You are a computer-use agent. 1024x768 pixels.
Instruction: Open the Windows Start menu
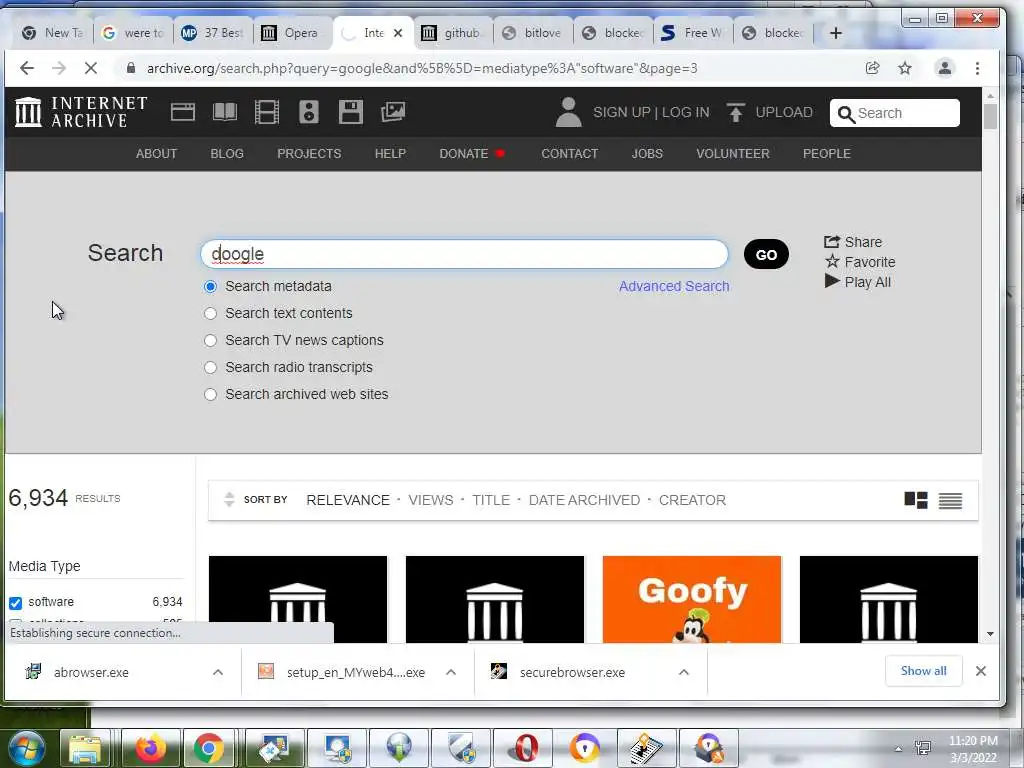[x=26, y=748]
